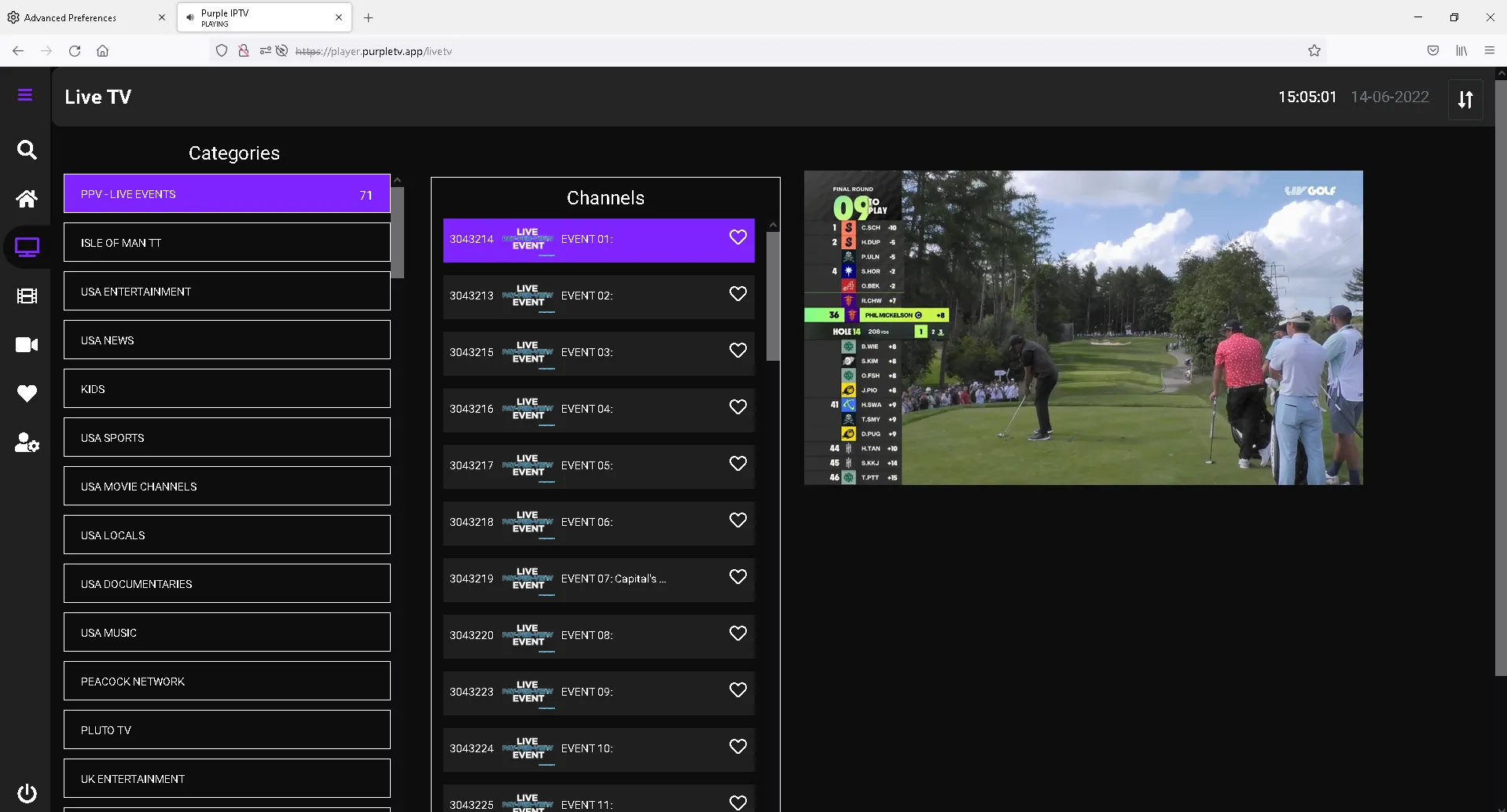Viewport: 1507px width, 812px height.
Task: Select USA NEWS category
Action: pos(227,340)
